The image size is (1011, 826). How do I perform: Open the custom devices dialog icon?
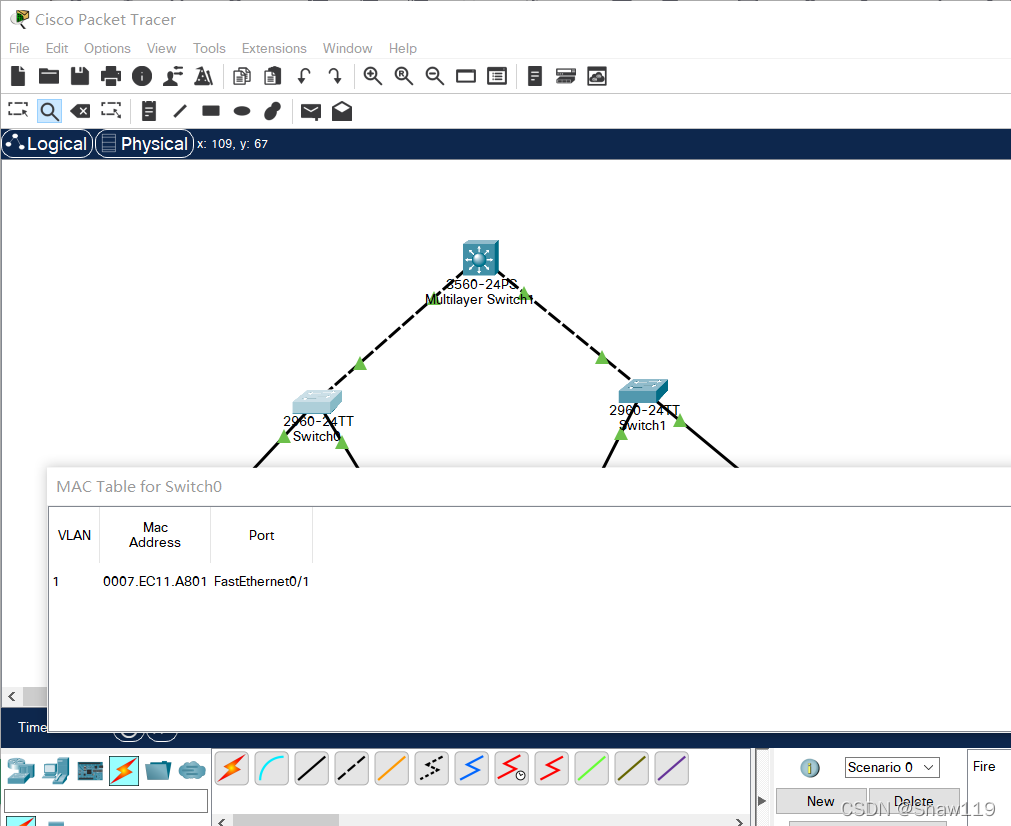point(496,76)
